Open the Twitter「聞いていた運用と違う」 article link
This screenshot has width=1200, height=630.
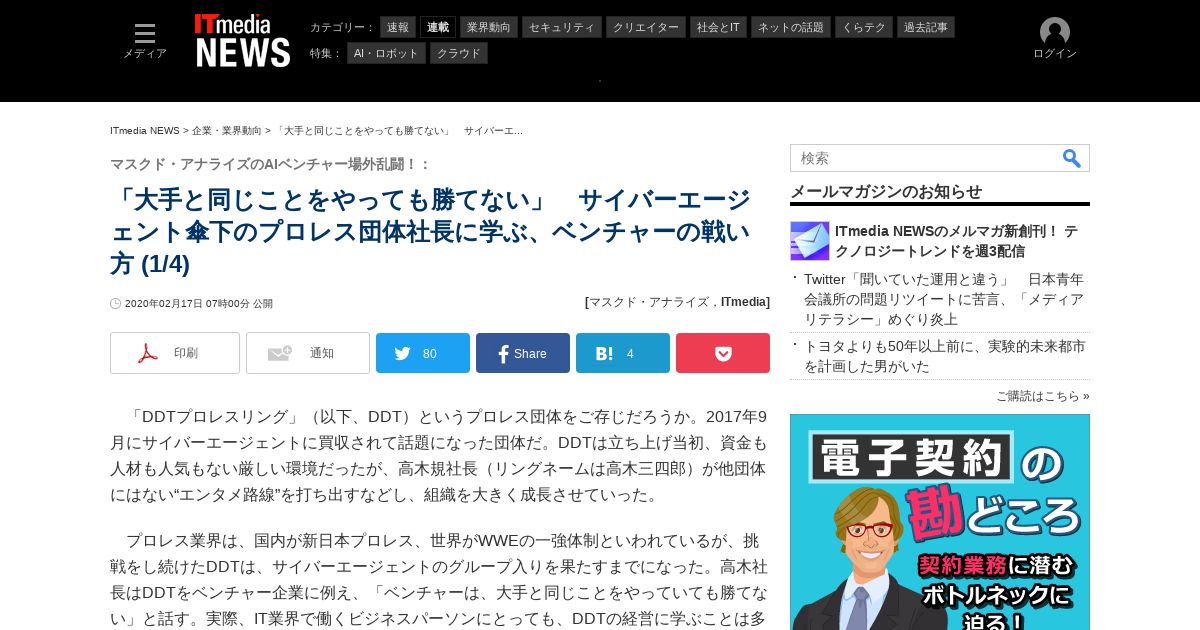click(944, 299)
